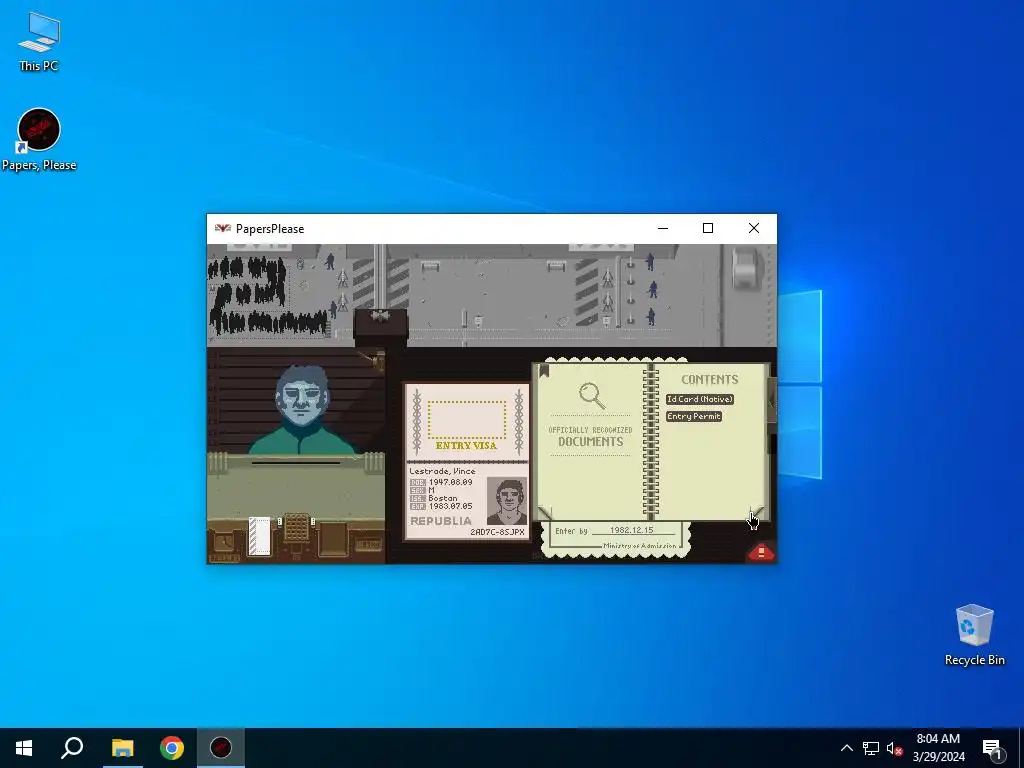Click the rulebook bookmark ribbon

pos(544,371)
